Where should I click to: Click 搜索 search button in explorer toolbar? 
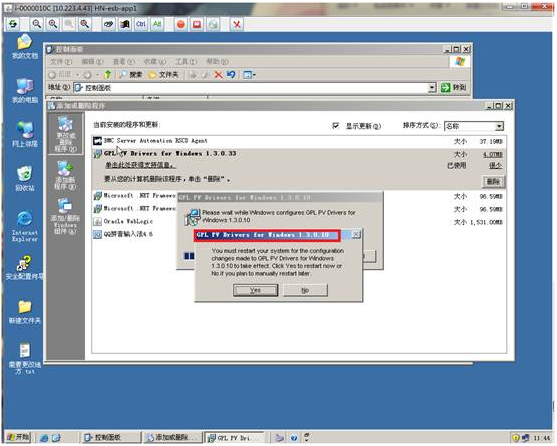tap(131, 75)
